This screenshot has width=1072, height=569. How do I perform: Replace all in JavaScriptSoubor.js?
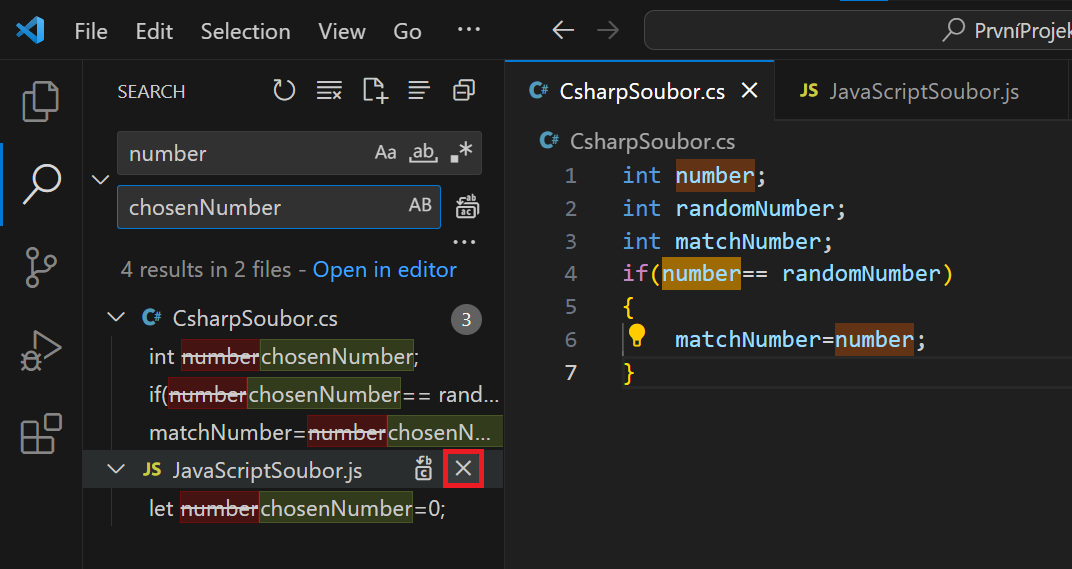(423, 469)
